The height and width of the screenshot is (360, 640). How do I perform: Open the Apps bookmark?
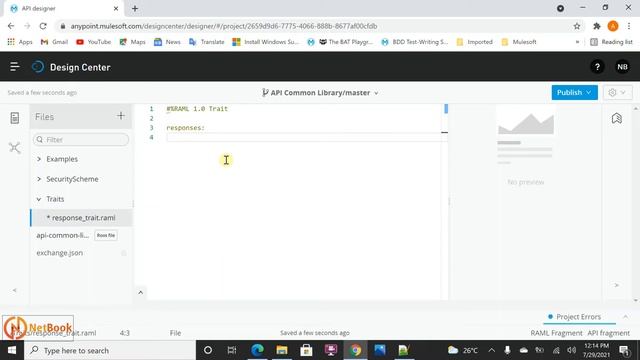[x=20, y=42]
